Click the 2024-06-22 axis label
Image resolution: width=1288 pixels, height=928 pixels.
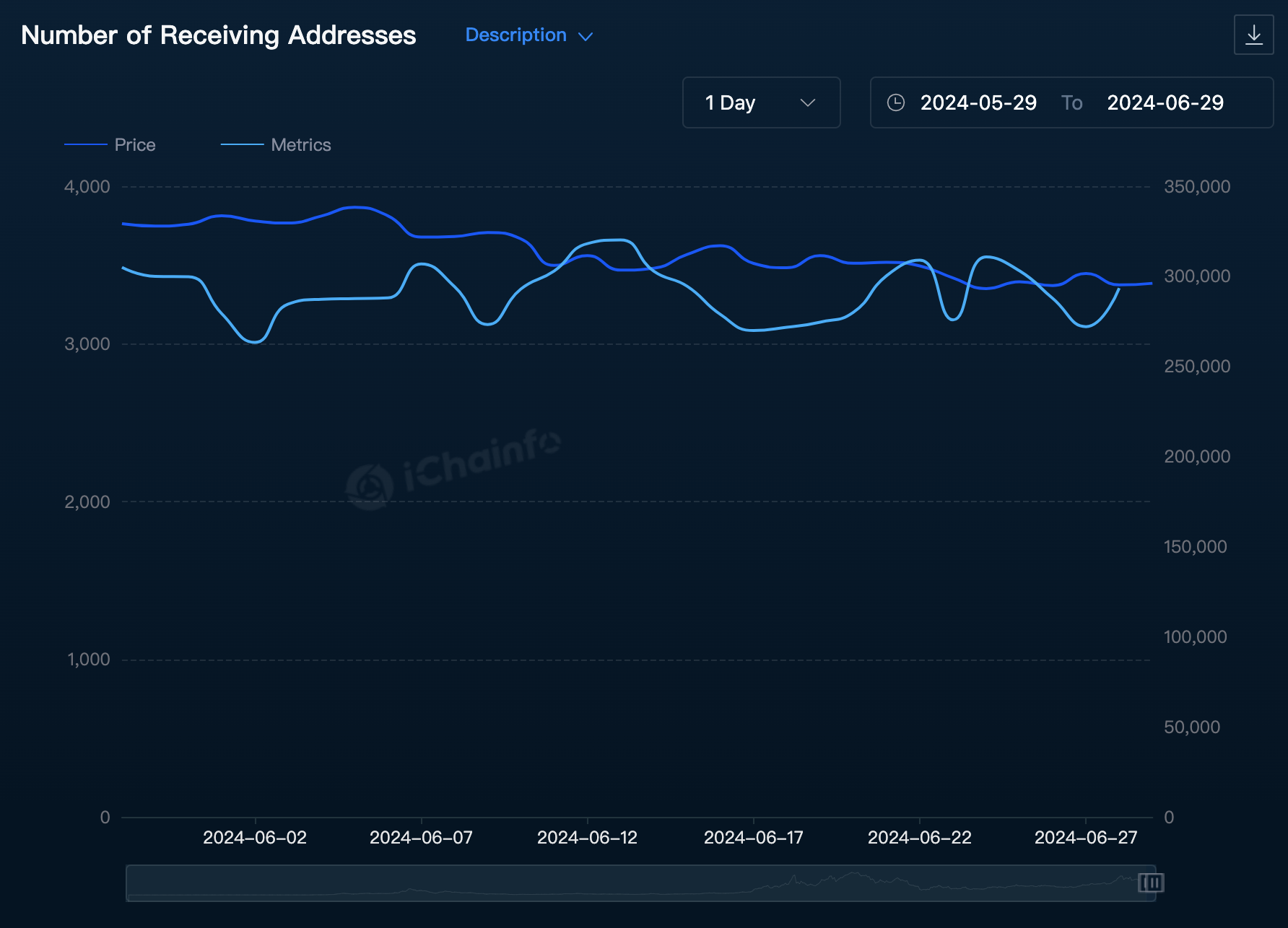[x=919, y=838]
